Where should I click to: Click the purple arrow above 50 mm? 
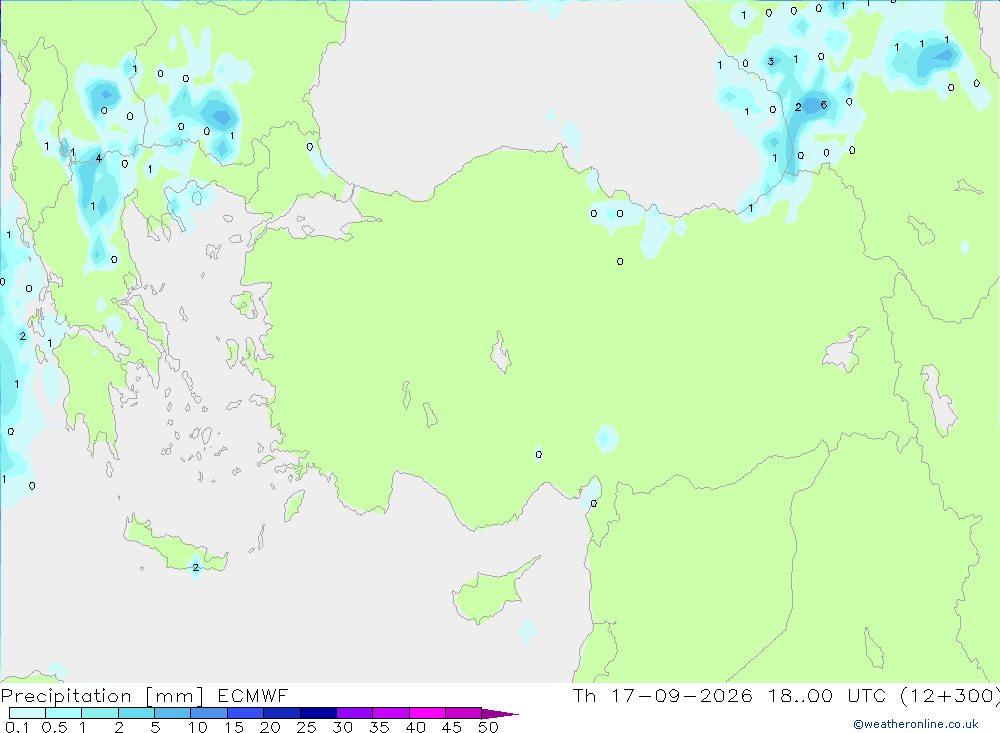tap(500, 713)
